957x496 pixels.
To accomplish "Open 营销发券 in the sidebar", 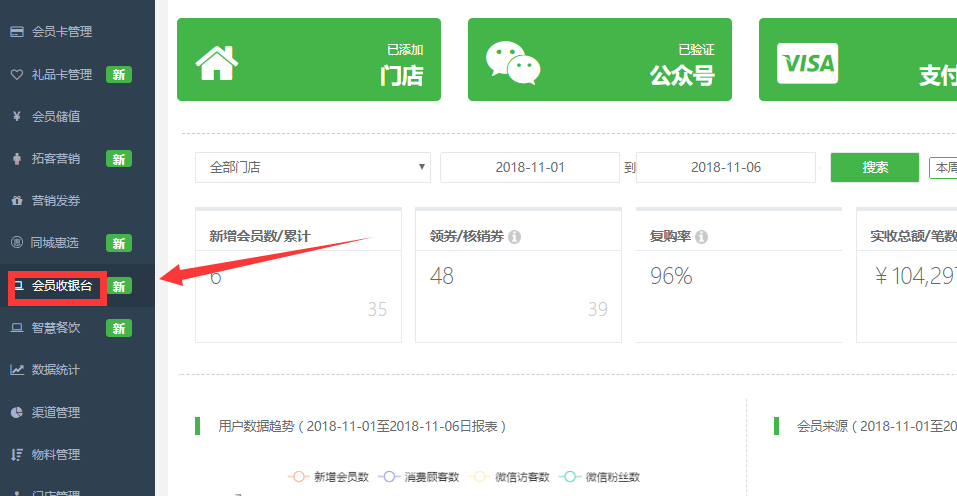I will coord(56,201).
